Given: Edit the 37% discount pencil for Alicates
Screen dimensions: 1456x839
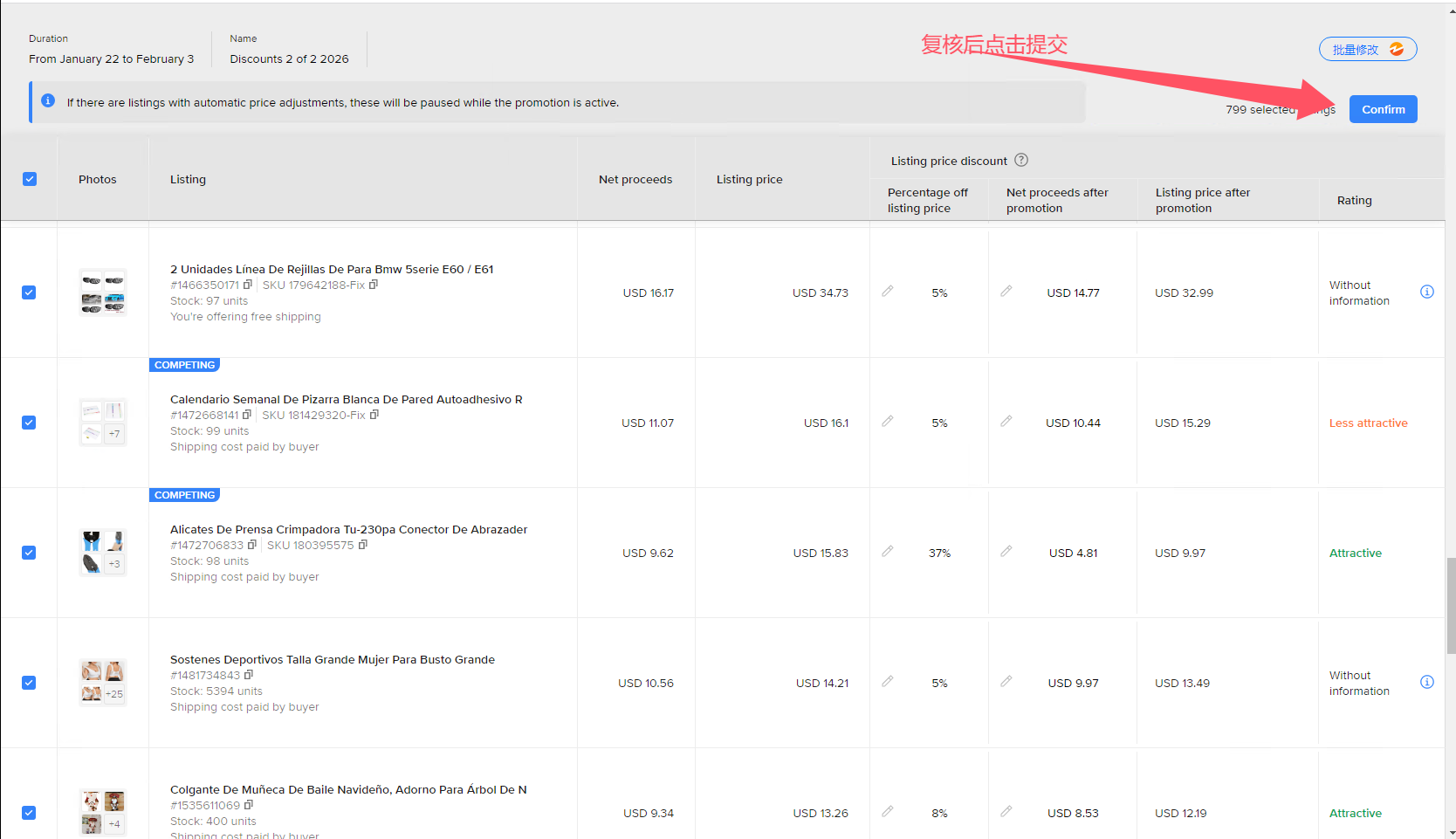Looking at the screenshot, I should pos(888,552).
